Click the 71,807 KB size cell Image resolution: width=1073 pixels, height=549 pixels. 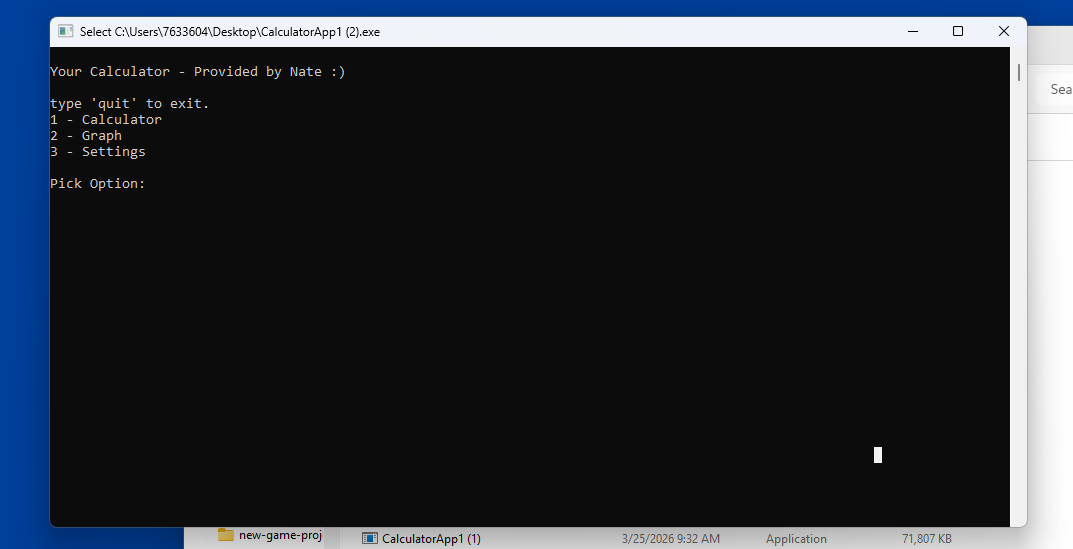point(927,539)
